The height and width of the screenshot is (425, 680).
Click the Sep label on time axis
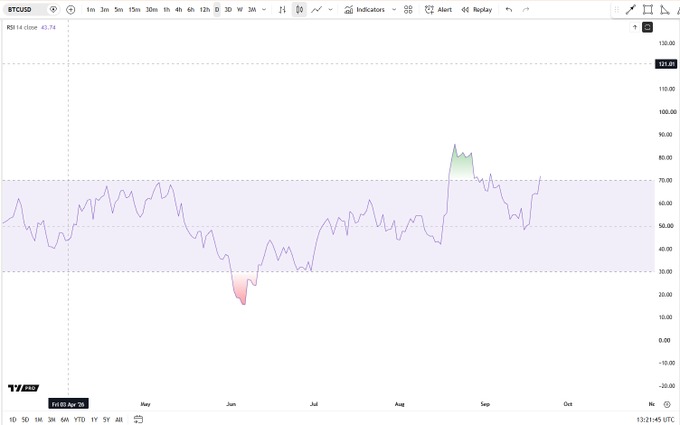(485, 404)
